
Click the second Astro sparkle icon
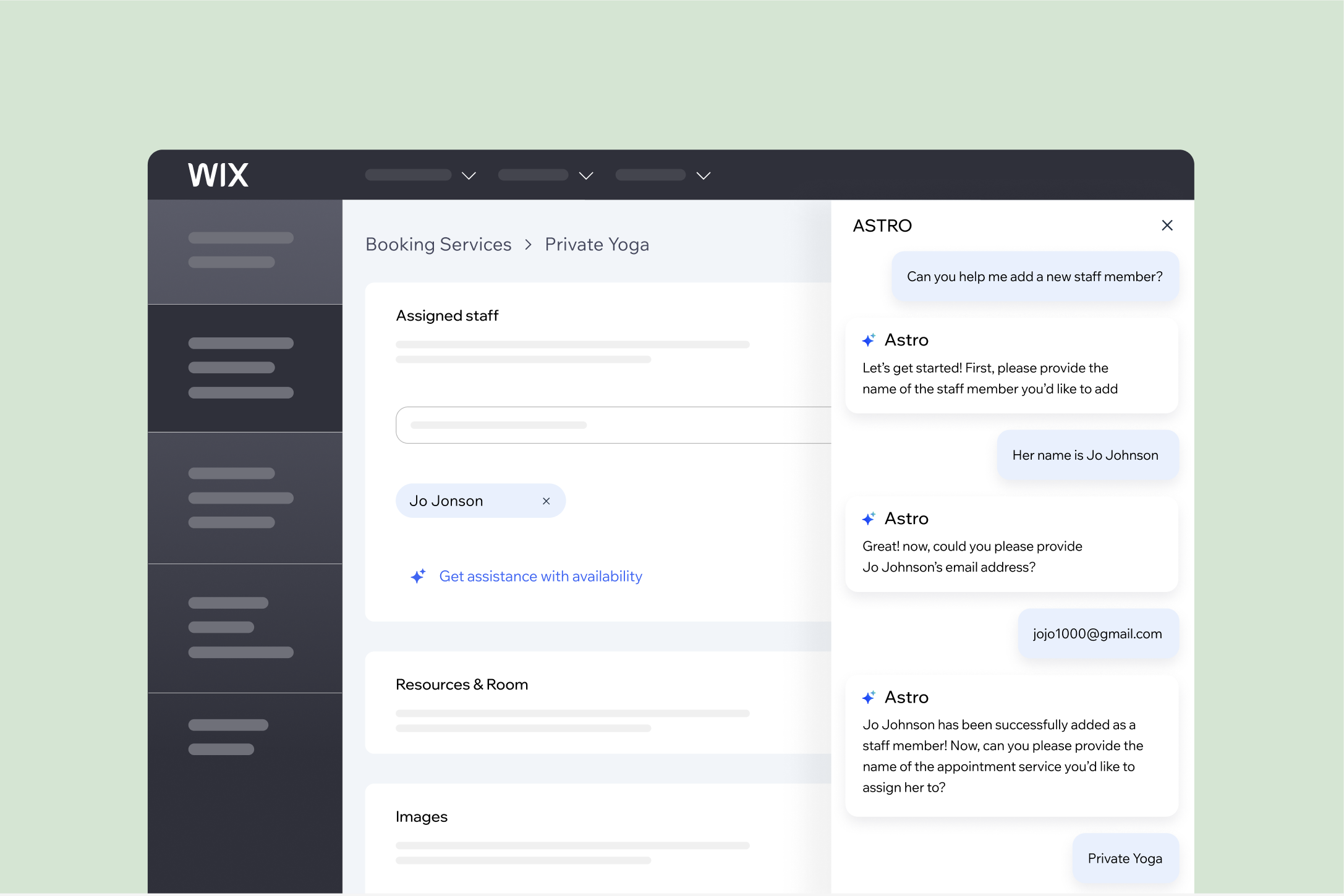coord(869,518)
